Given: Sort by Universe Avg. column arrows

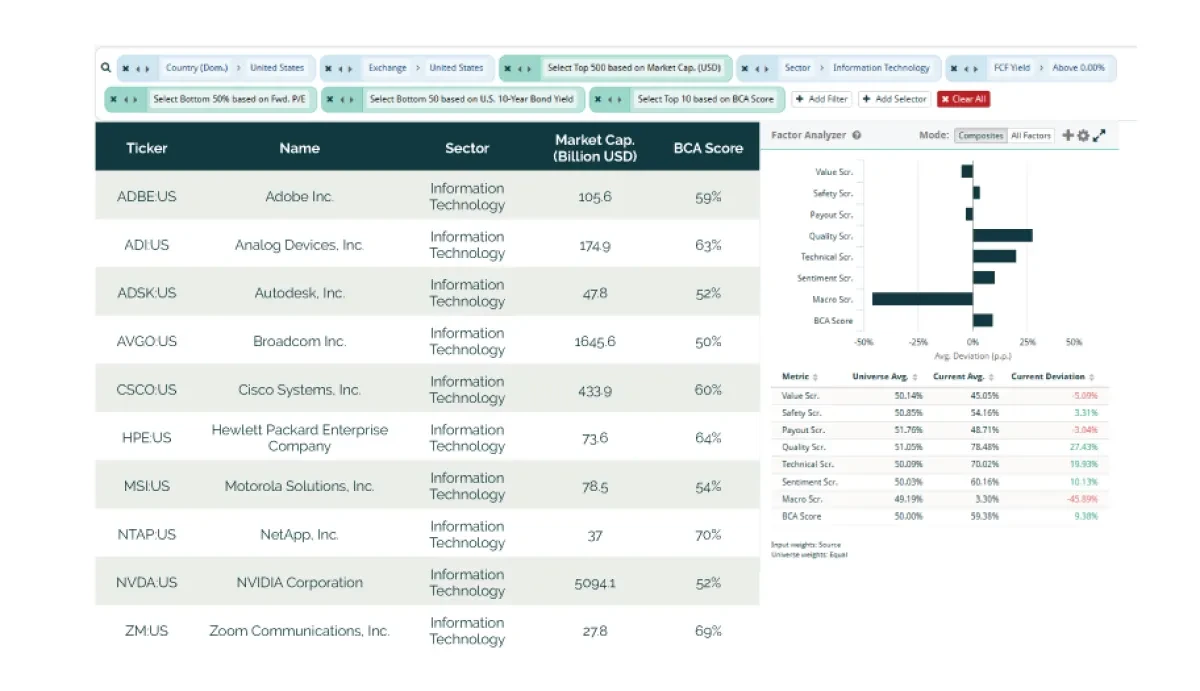Looking at the screenshot, I should [915, 377].
